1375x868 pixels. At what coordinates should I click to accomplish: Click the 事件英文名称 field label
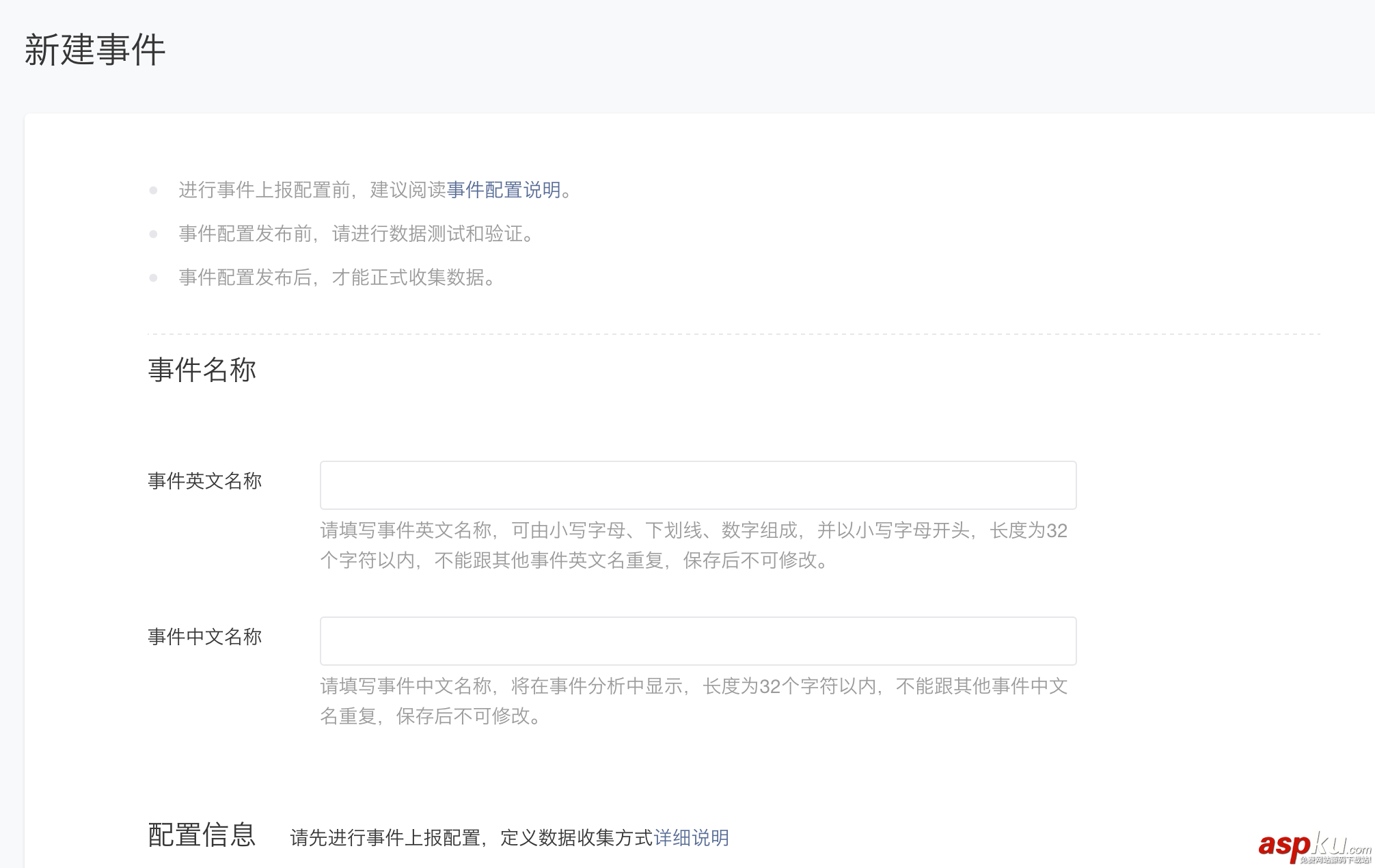click(204, 481)
